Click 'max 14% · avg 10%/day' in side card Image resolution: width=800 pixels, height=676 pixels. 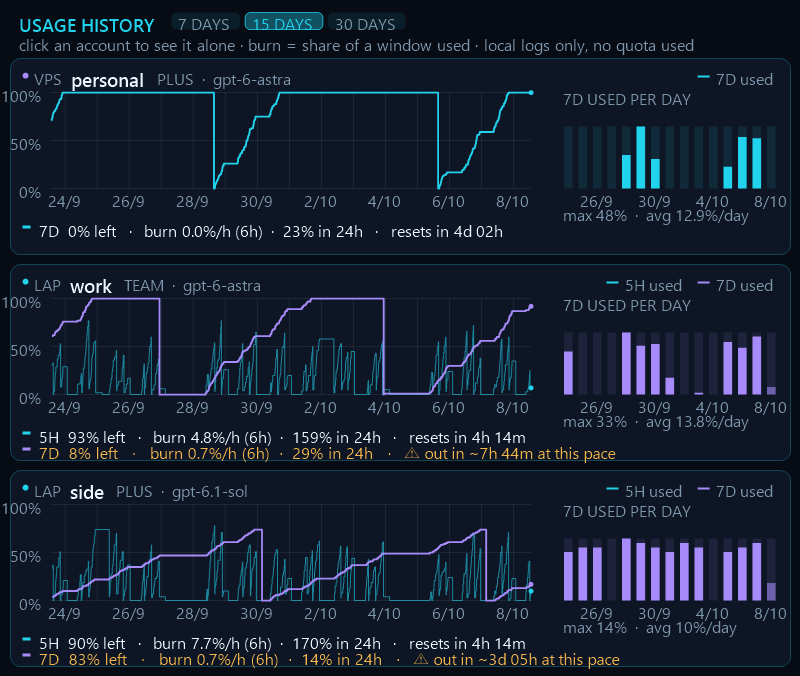click(650, 628)
